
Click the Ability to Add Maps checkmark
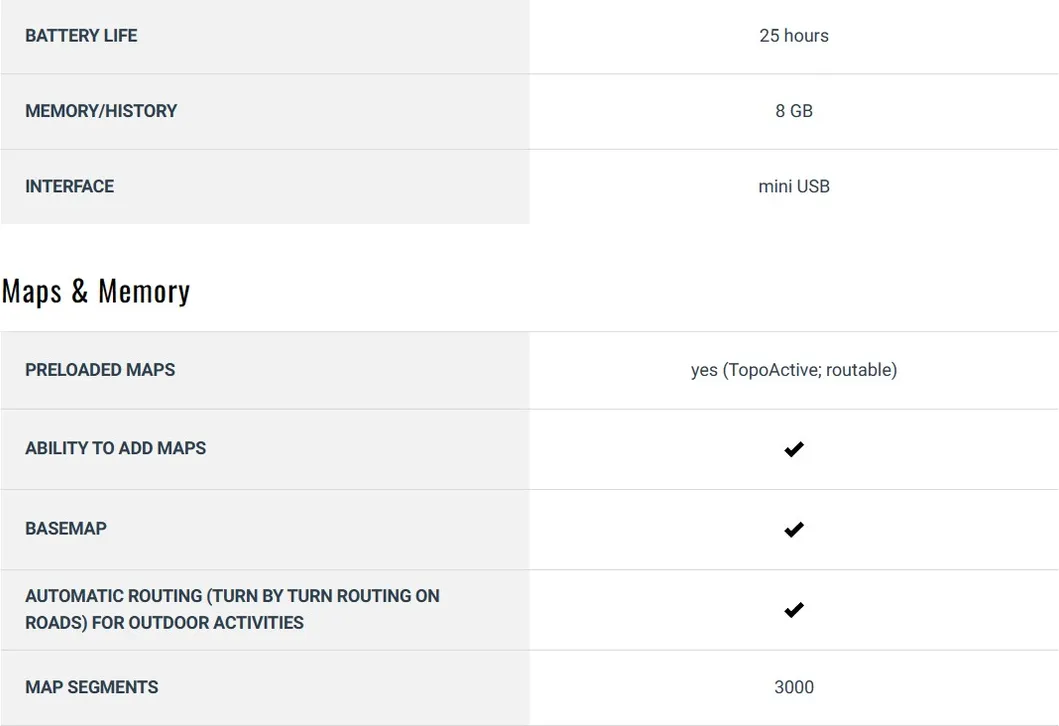click(794, 450)
